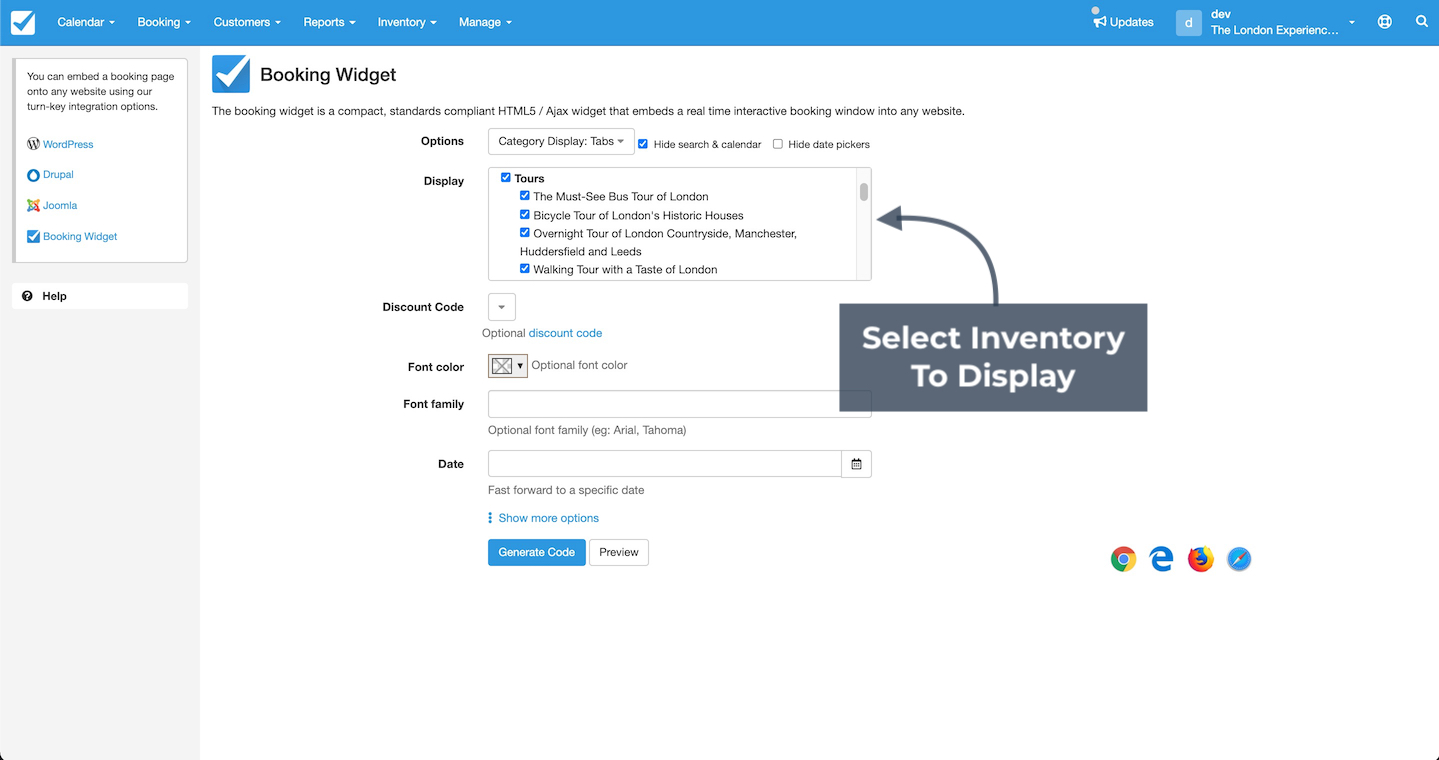This screenshot has width=1439, height=760.
Task: Open the Font color swatch picker
Action: point(508,366)
